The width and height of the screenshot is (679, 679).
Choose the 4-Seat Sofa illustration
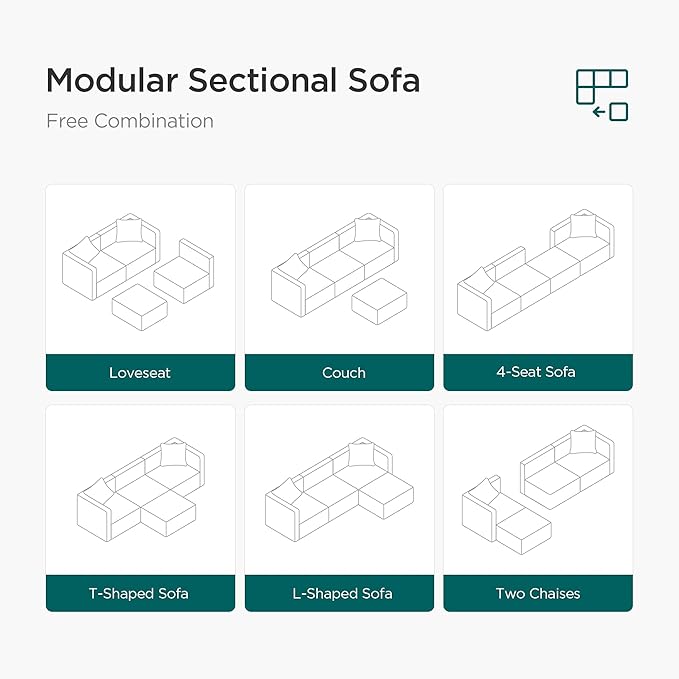(x=538, y=268)
